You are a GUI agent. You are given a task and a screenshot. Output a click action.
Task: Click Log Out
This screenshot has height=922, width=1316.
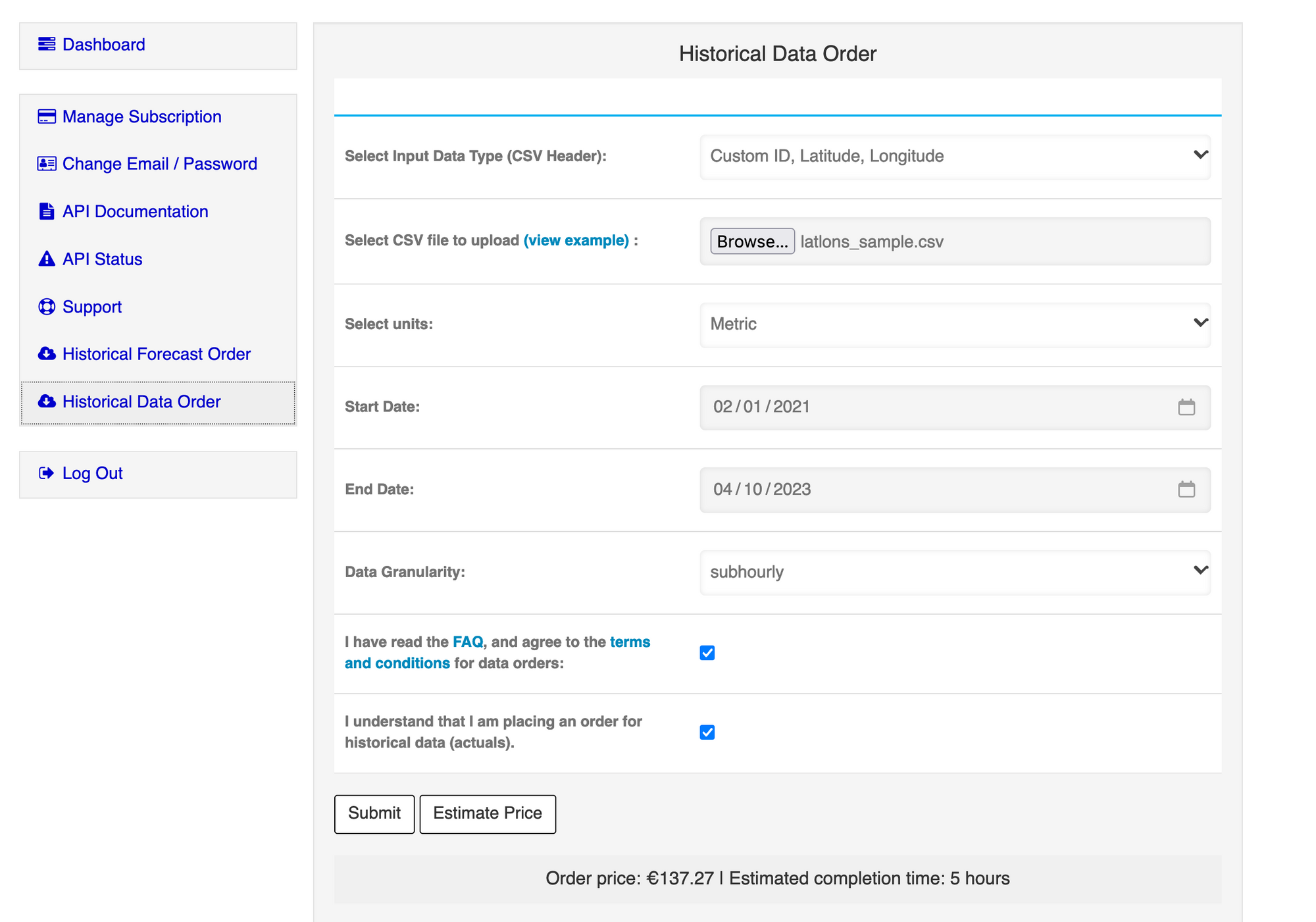(x=93, y=473)
